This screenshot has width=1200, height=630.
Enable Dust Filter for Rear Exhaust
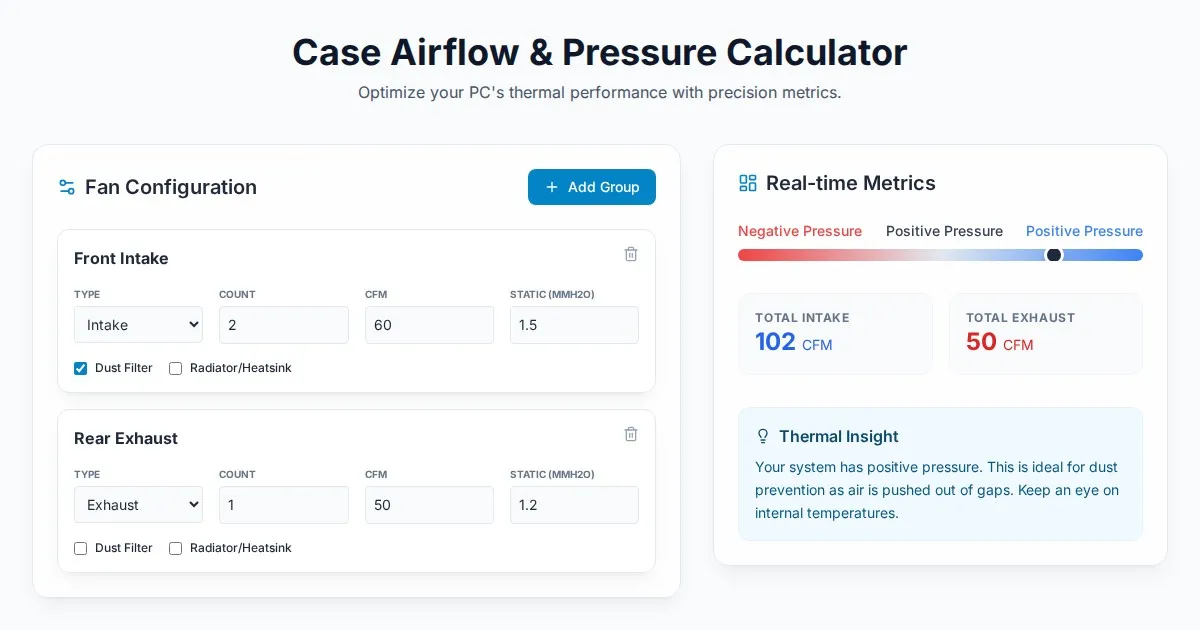[81, 548]
